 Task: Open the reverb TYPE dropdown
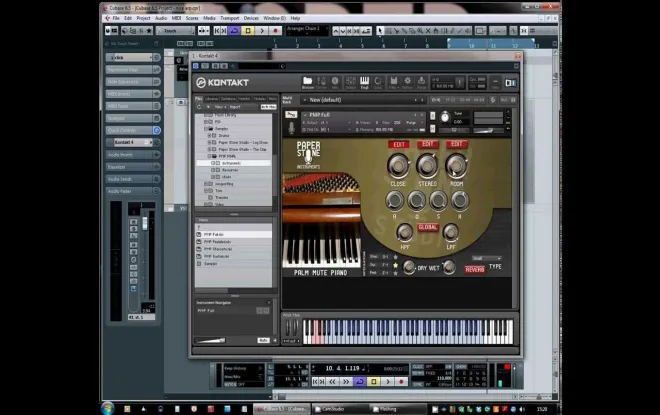487,258
